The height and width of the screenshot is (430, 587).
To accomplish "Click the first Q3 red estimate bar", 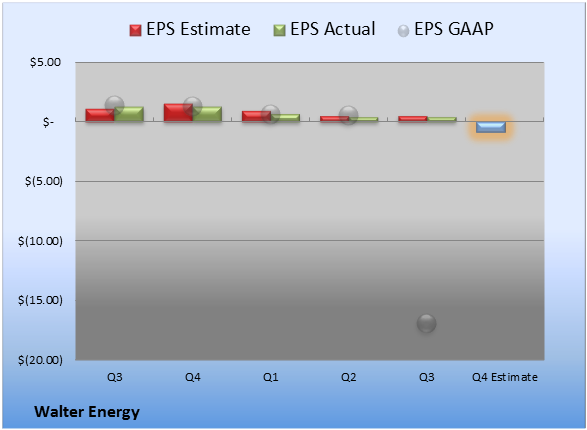I will tap(100, 115).
